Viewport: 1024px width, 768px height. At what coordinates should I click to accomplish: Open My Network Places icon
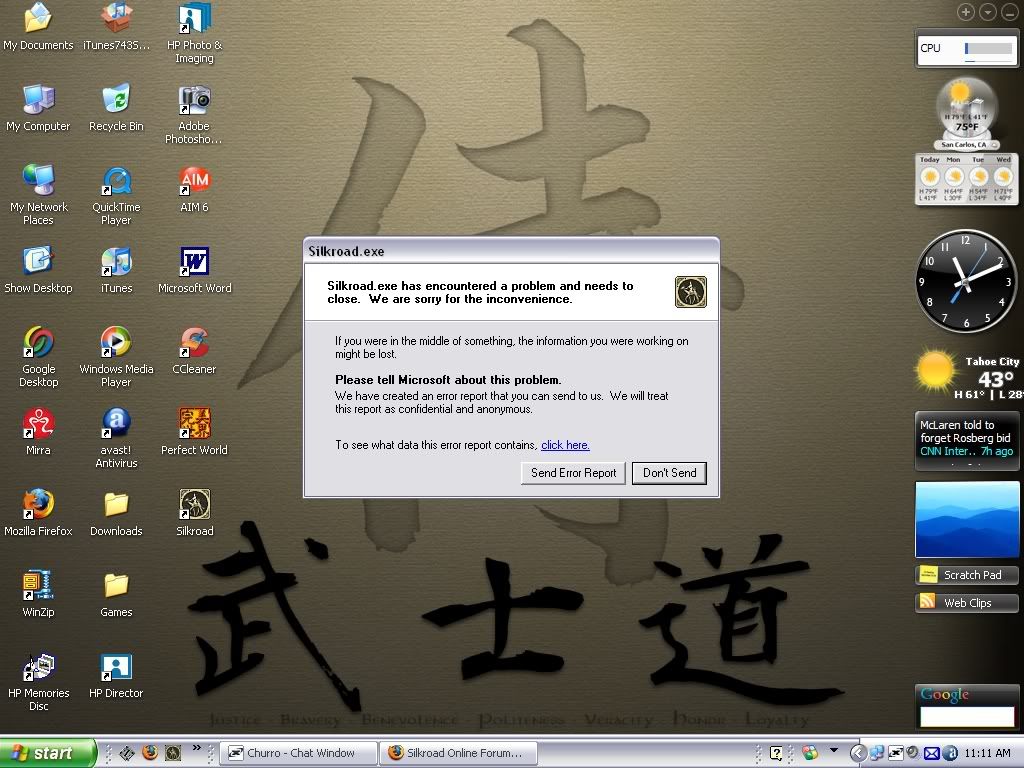click(38, 195)
